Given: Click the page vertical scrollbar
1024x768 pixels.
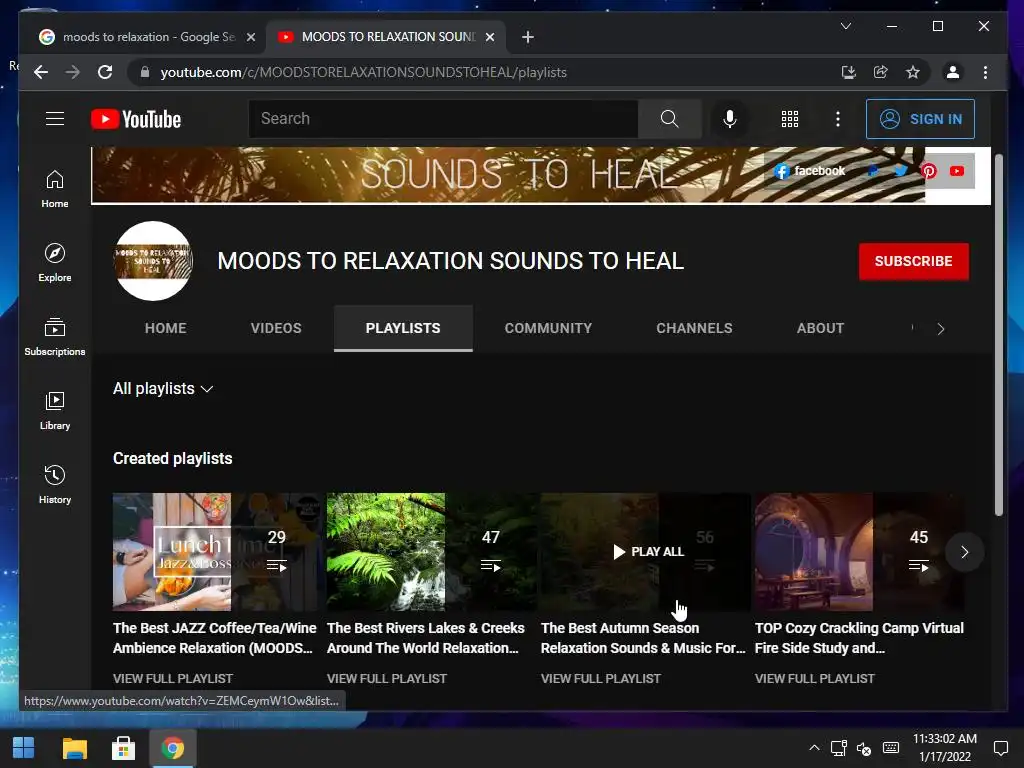Looking at the screenshot, I should (999, 335).
